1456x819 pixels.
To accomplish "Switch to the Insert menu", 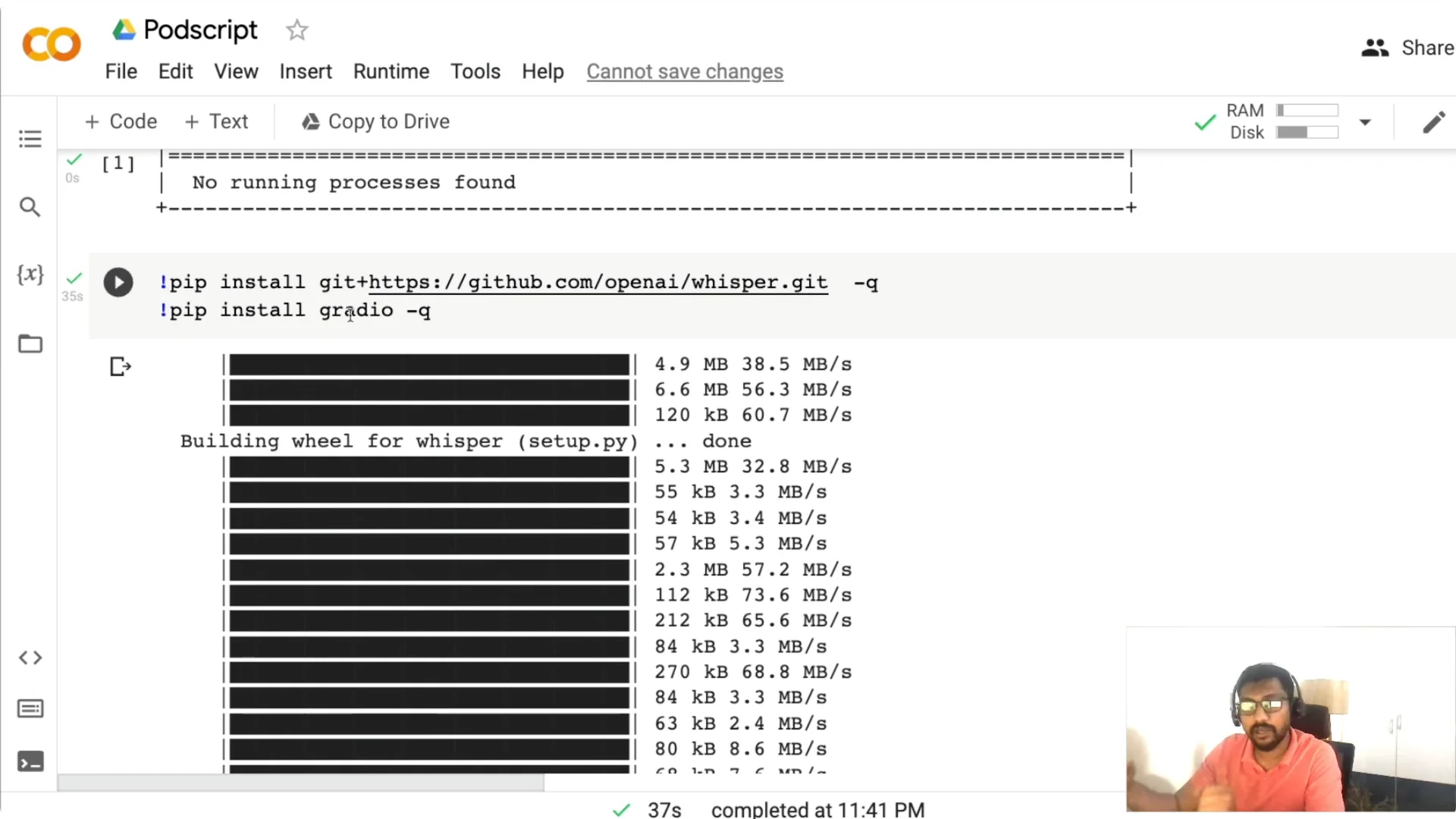I will point(306,71).
